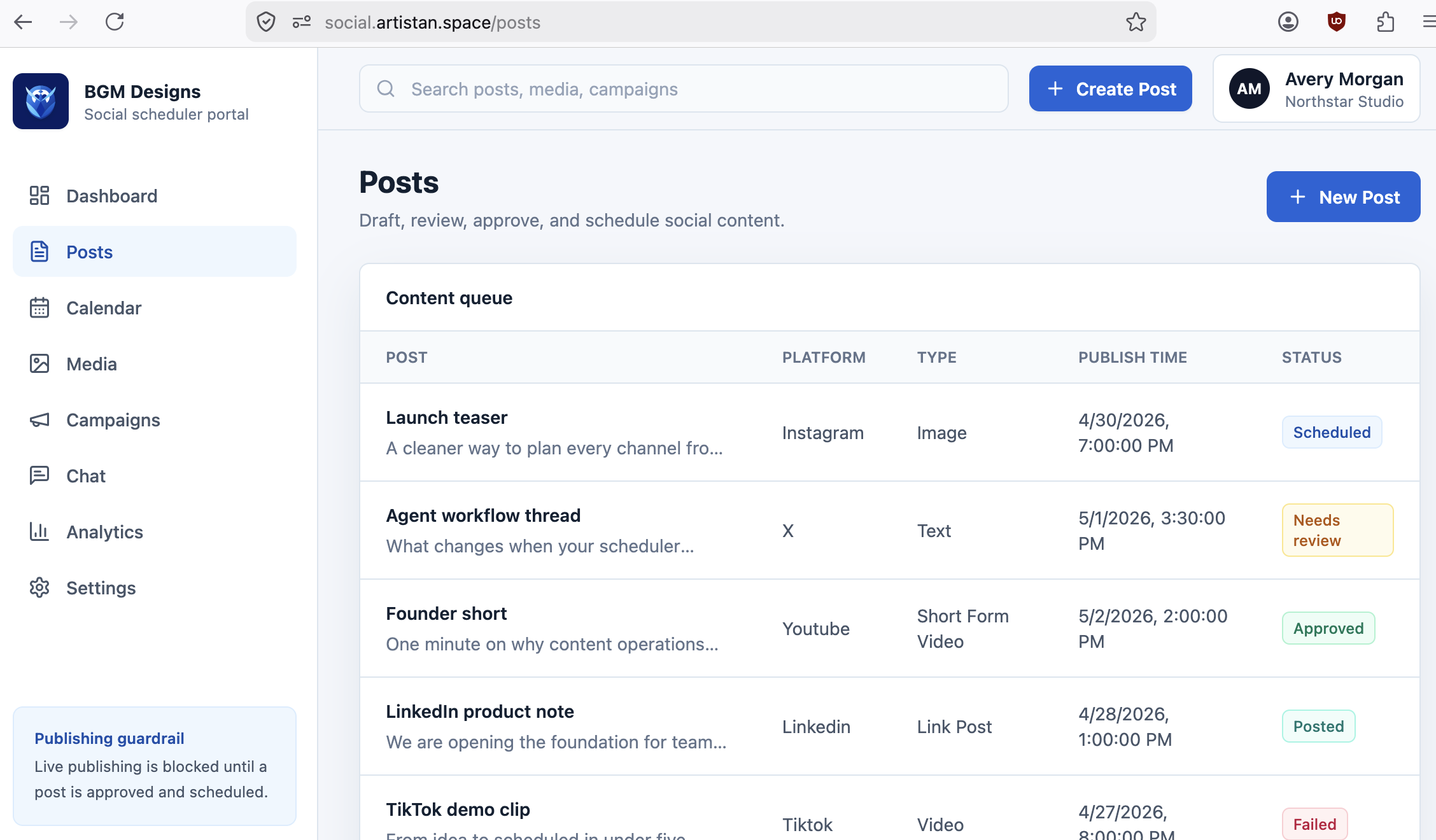The height and width of the screenshot is (840, 1436).
Task: Open the extensions puzzle icon
Action: click(x=1385, y=22)
